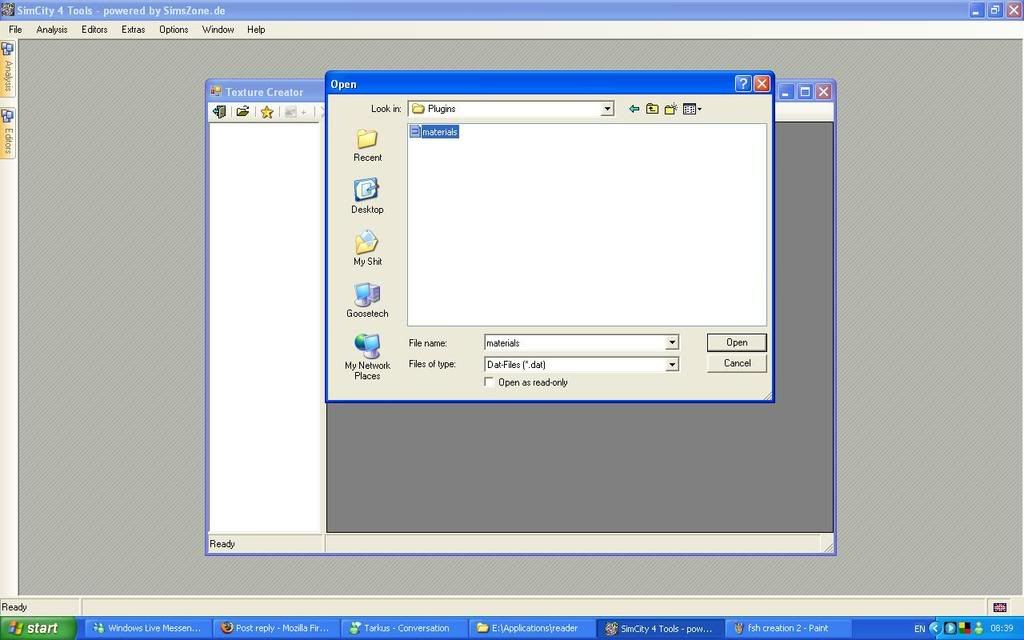Minimize the Texture Creator window
The width and height of the screenshot is (1024, 640).
point(786,92)
